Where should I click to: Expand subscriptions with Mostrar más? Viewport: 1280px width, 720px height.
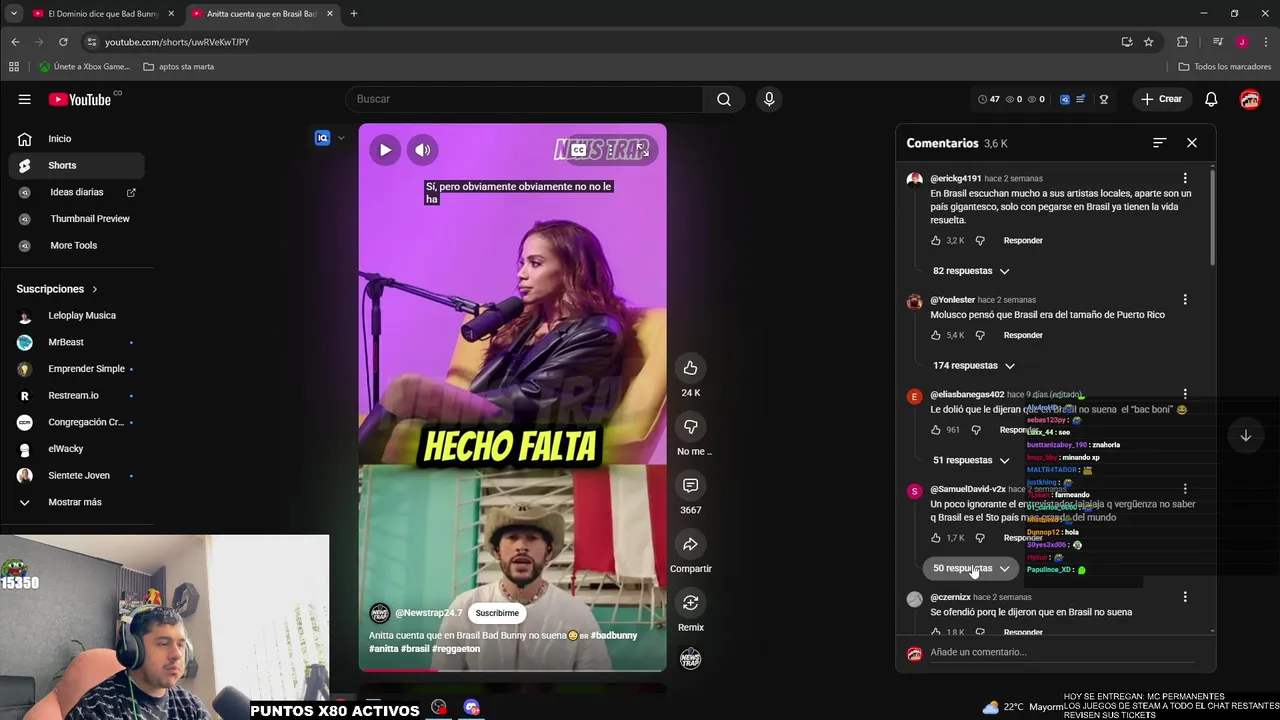[76, 502]
